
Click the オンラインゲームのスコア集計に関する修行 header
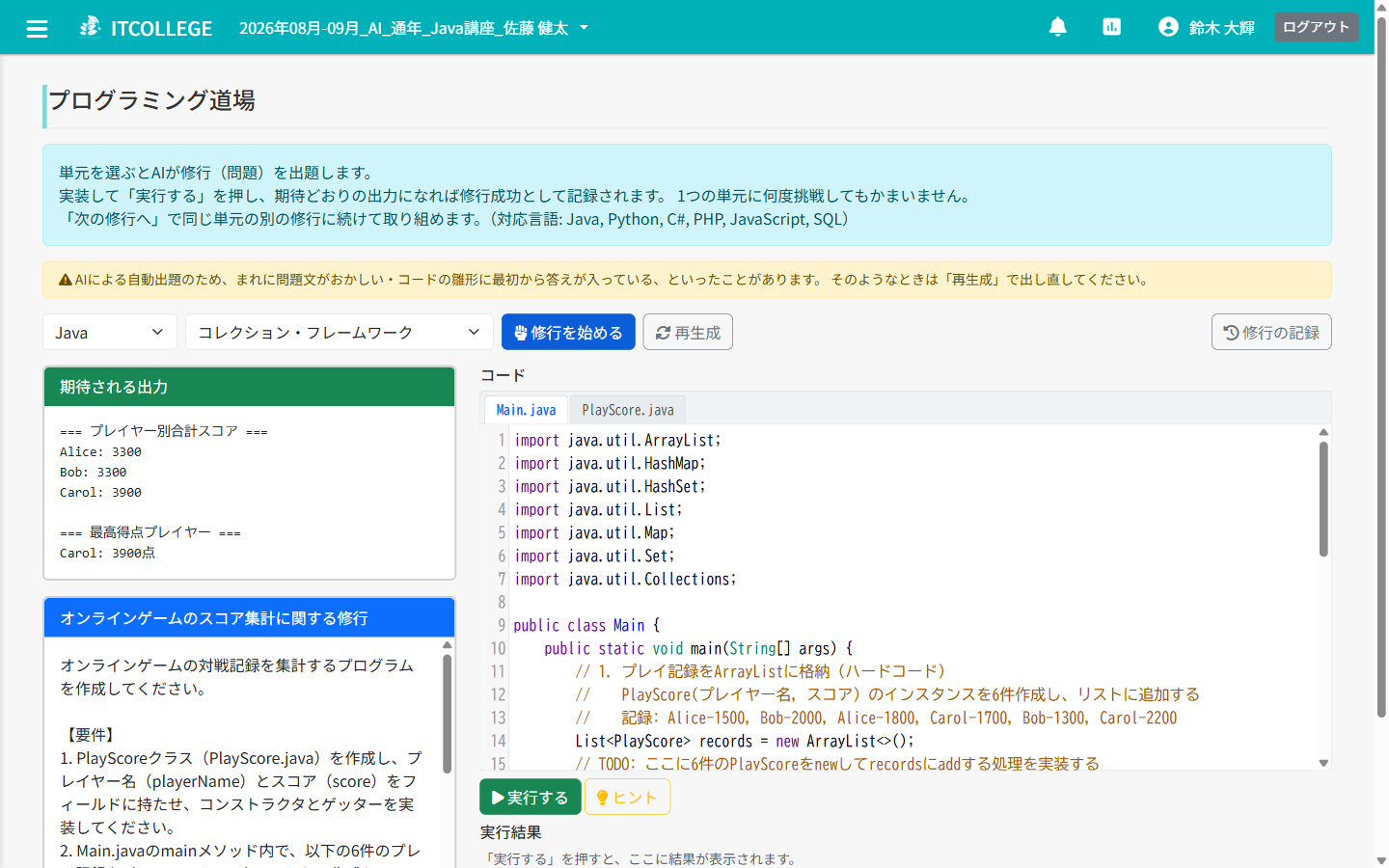click(249, 618)
